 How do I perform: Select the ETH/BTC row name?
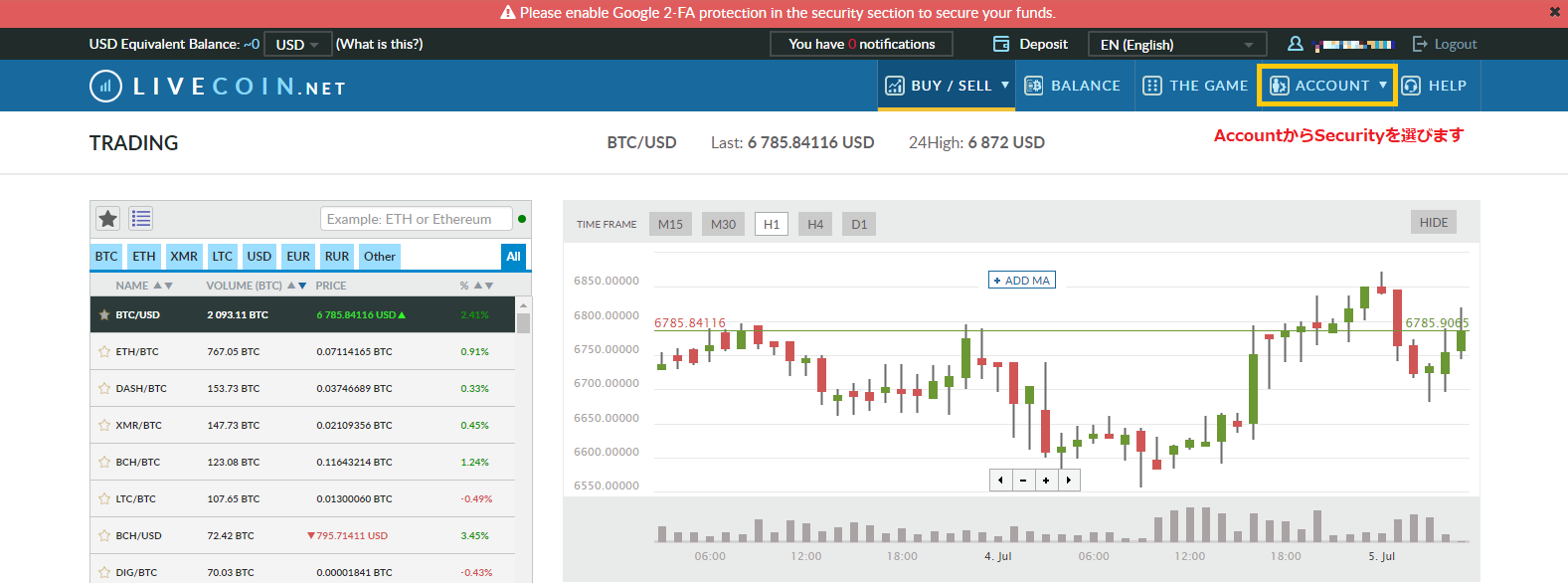(x=137, y=351)
